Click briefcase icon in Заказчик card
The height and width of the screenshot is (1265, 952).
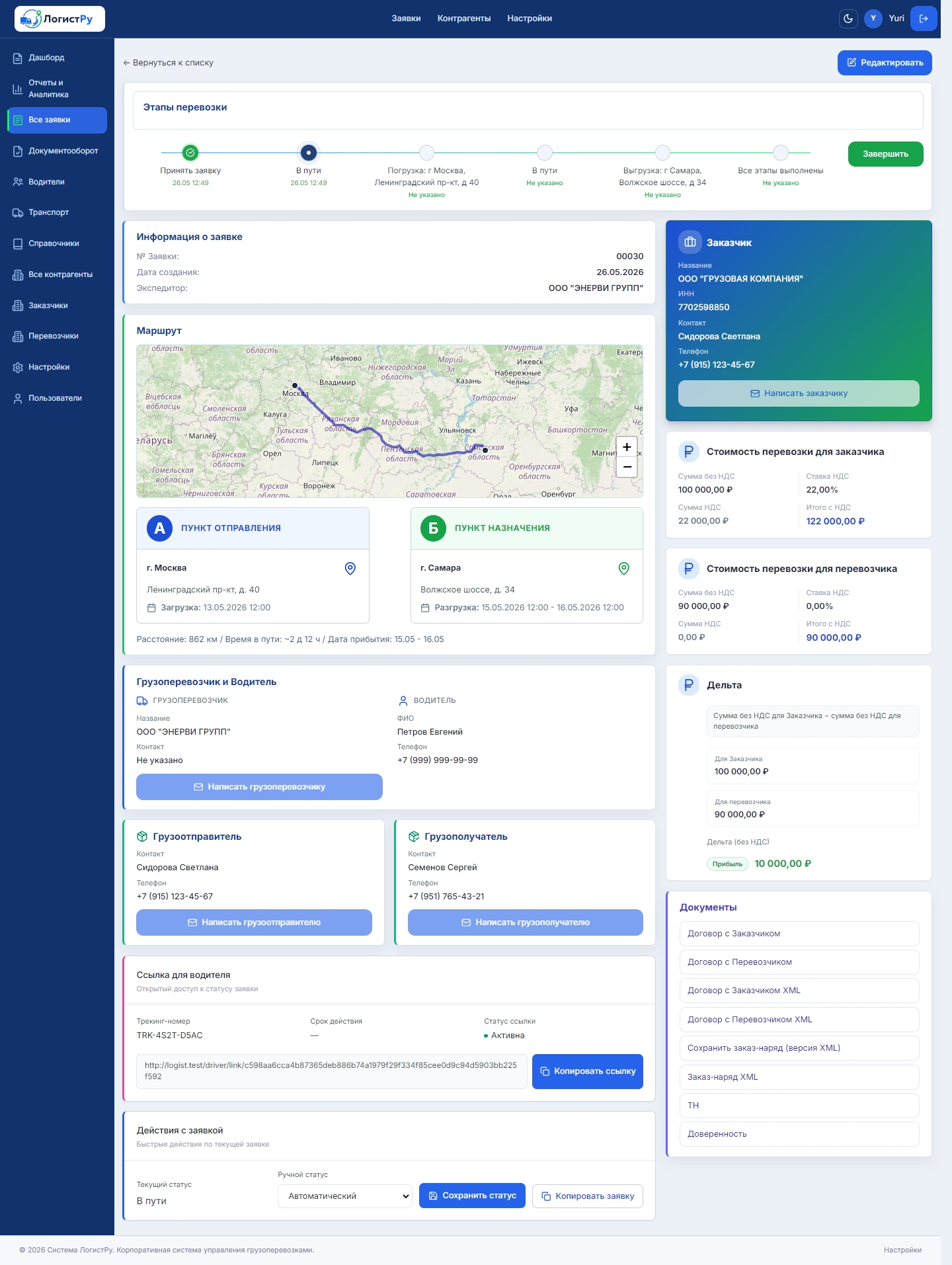pyautogui.click(x=690, y=242)
